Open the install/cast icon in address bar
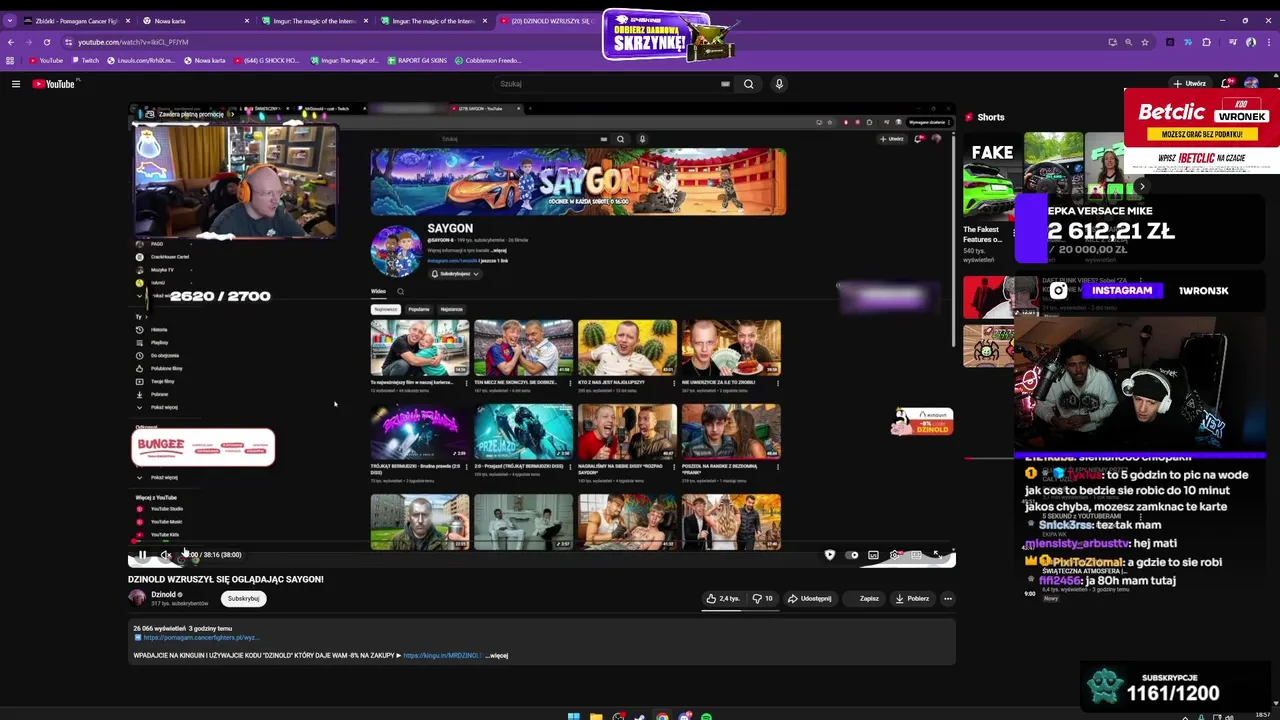The height and width of the screenshot is (720, 1280). point(1112,42)
